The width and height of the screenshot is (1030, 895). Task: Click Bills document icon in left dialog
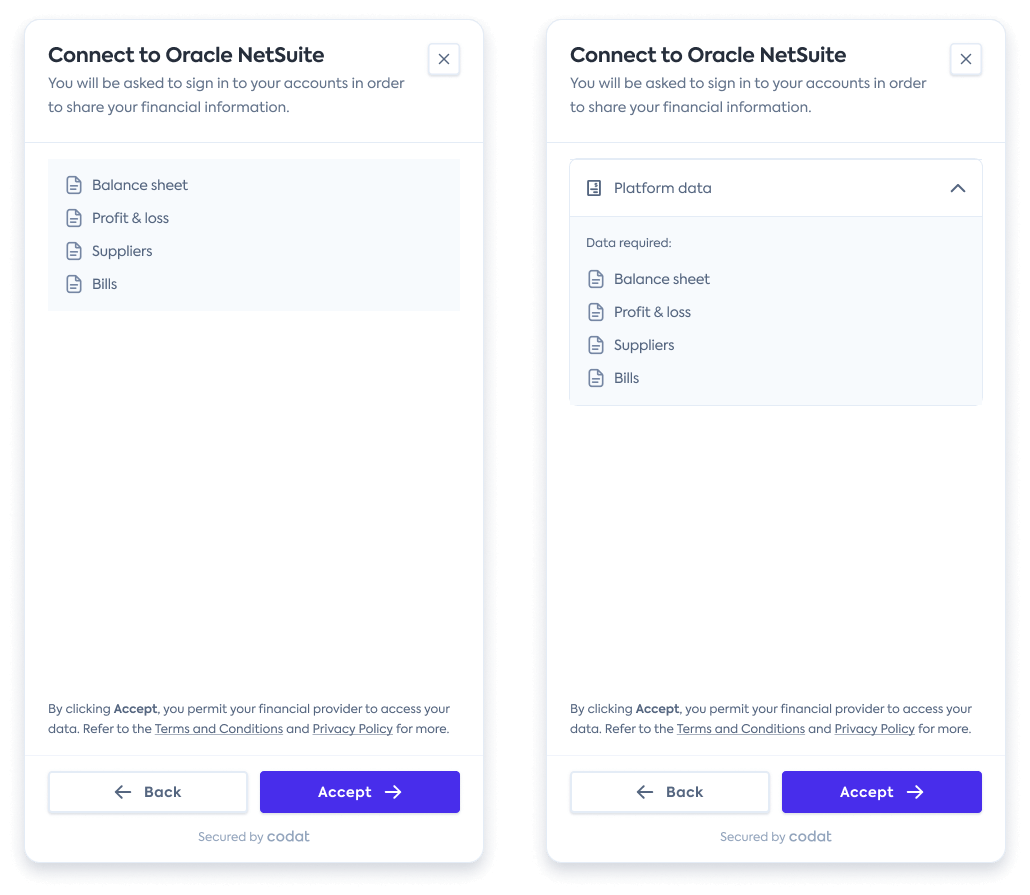[73, 284]
